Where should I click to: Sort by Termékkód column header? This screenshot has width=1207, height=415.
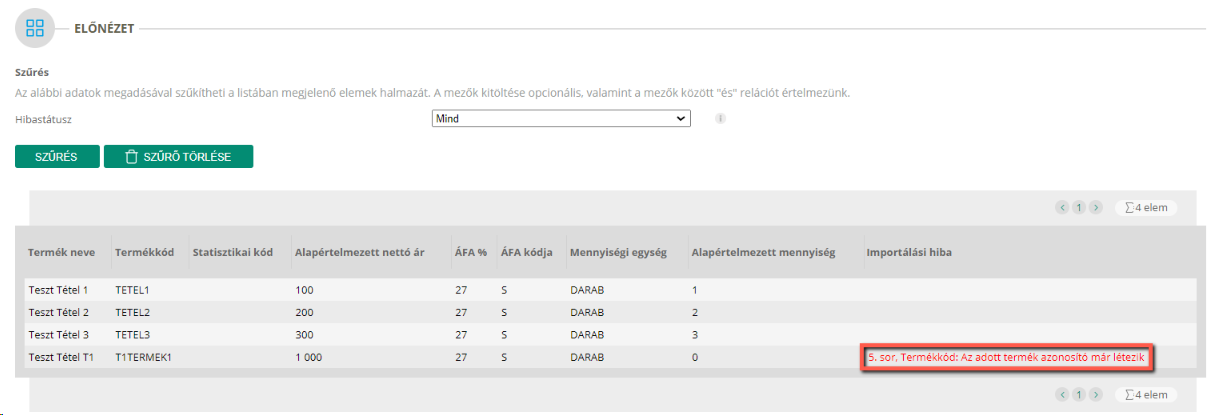[145, 252]
